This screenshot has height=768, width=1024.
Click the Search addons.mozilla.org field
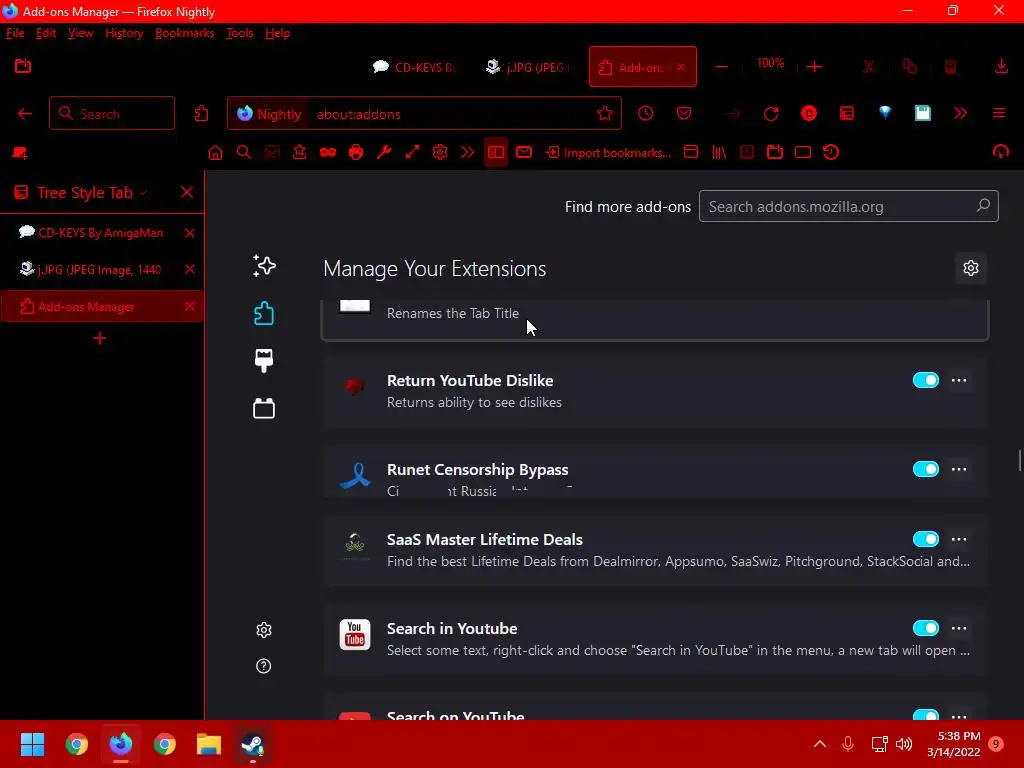click(x=848, y=206)
